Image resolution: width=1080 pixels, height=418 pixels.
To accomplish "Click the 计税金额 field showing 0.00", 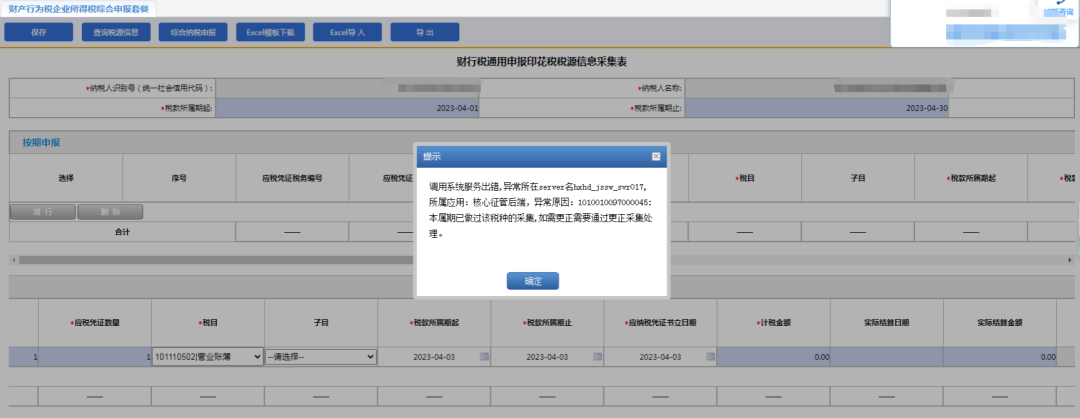I will pyautogui.click(x=774, y=356).
